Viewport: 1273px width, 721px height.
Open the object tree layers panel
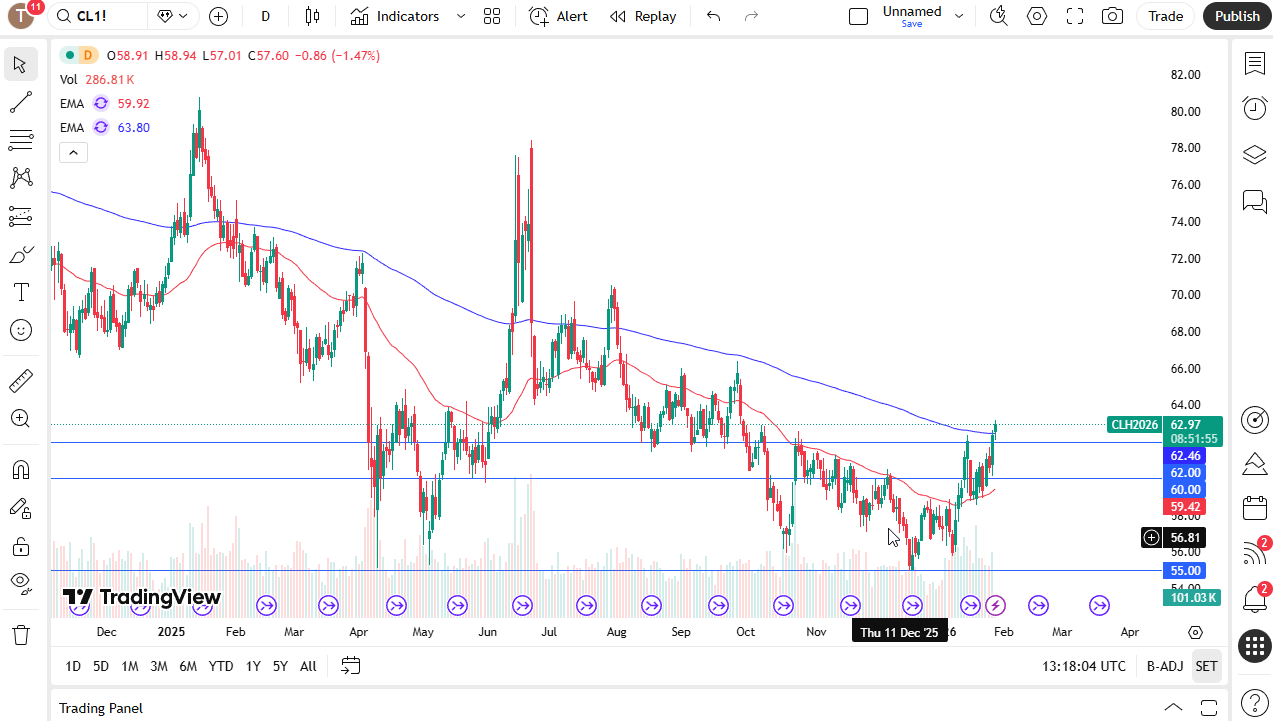(x=1254, y=155)
